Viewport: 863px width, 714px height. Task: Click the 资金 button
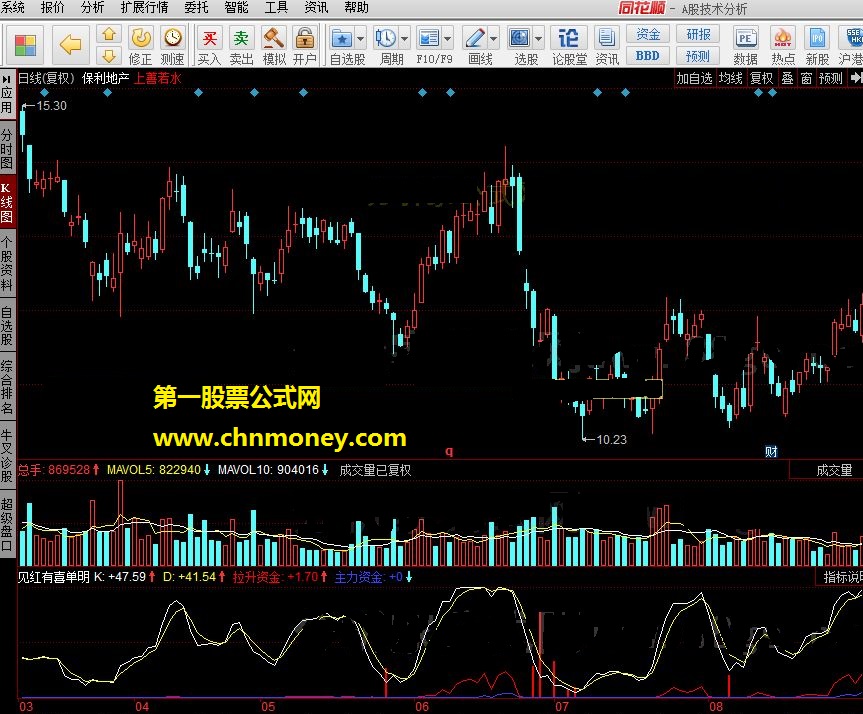[x=648, y=34]
